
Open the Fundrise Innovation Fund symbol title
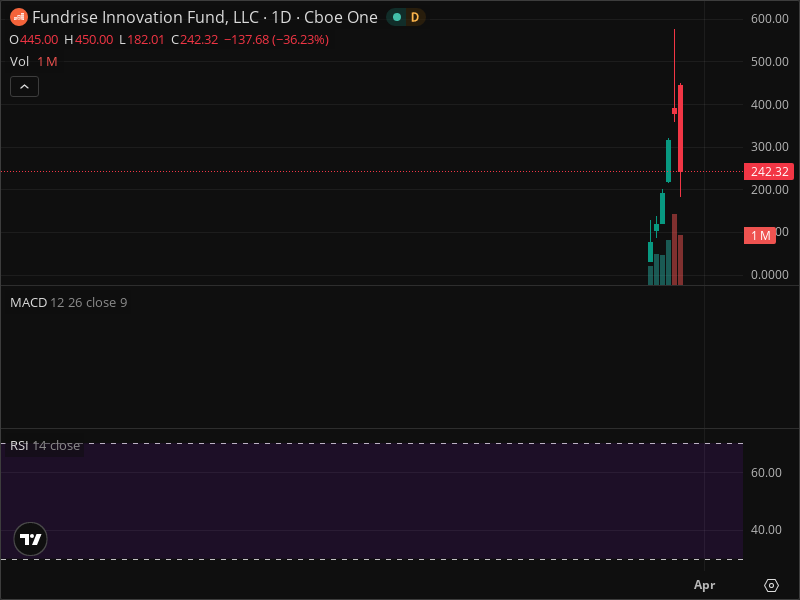205,17
